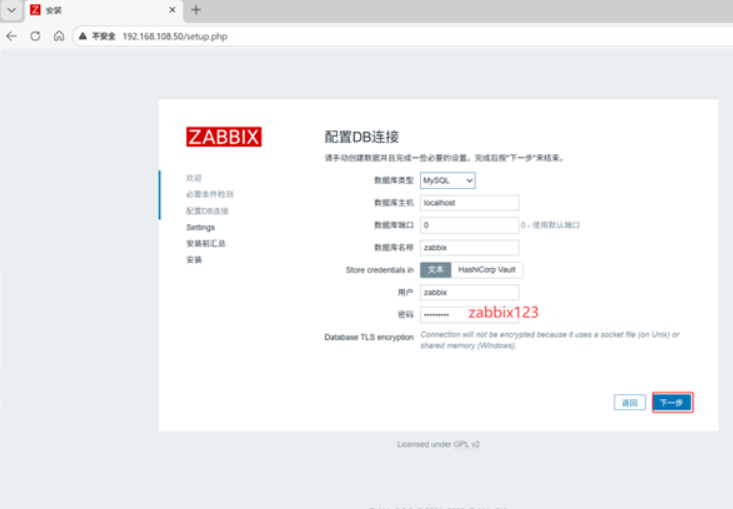Select Settings step in sidebar
Screen dimensions: 733x509
click(201, 228)
